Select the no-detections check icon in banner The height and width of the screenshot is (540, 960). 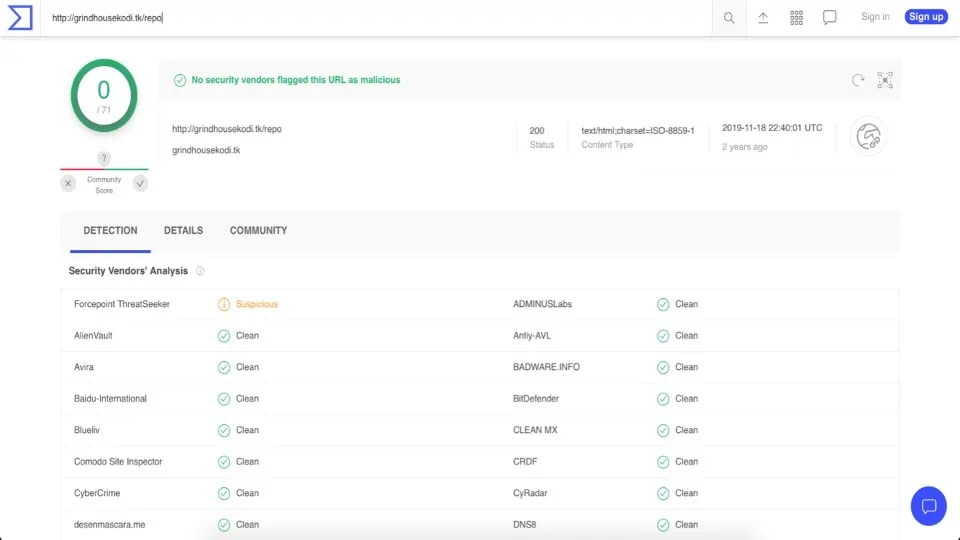[179, 80]
